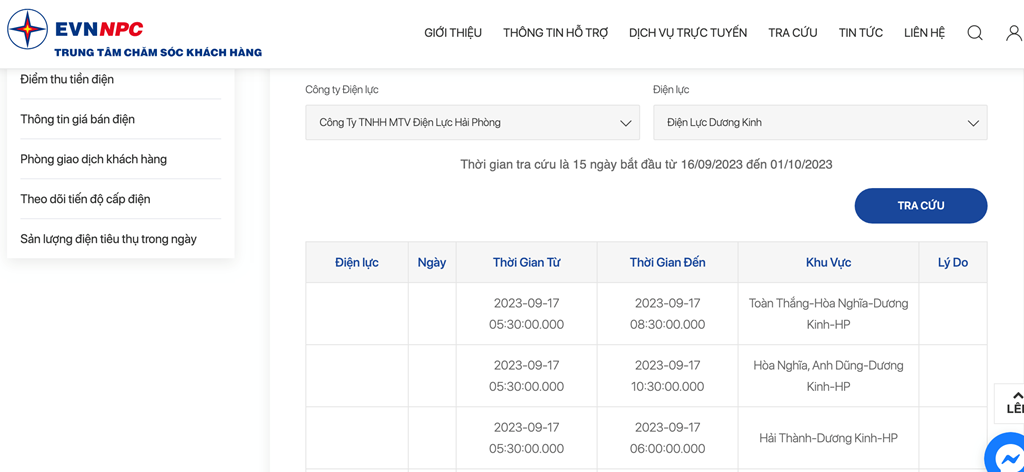Expand the Điện lực Dương Kinh dropdown

(820, 122)
